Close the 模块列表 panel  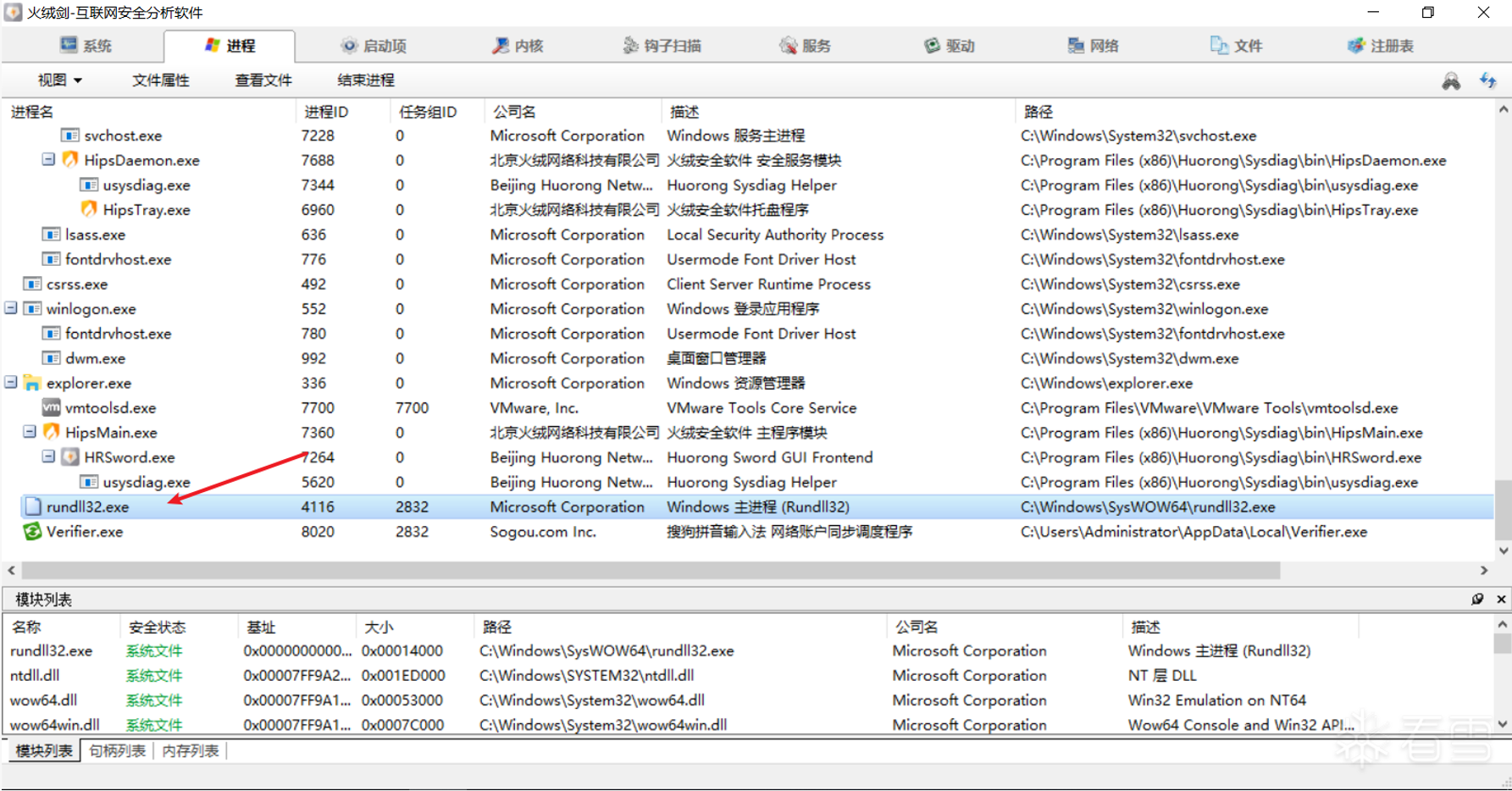(x=1501, y=599)
